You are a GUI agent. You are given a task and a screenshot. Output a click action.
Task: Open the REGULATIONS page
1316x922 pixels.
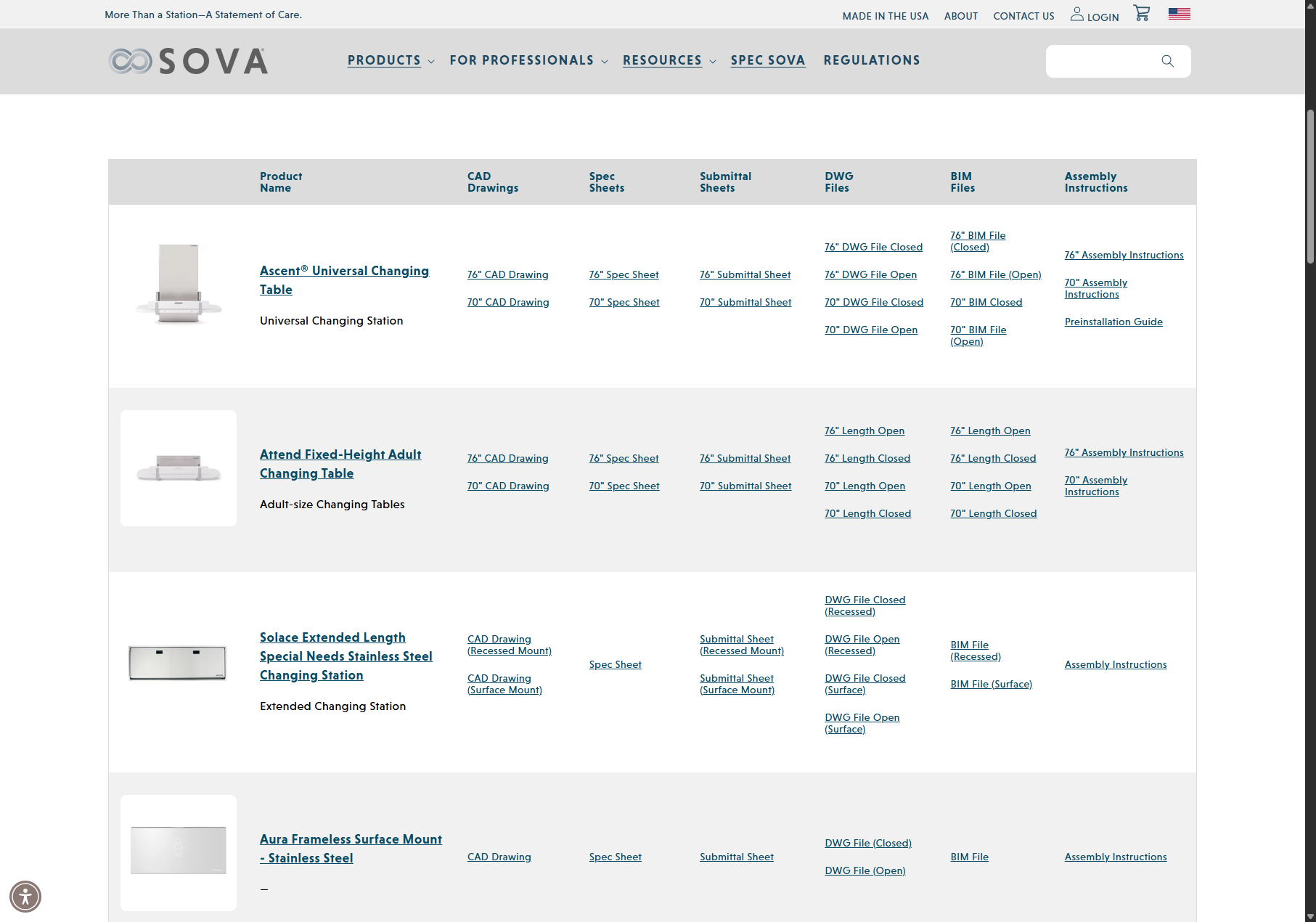(872, 60)
